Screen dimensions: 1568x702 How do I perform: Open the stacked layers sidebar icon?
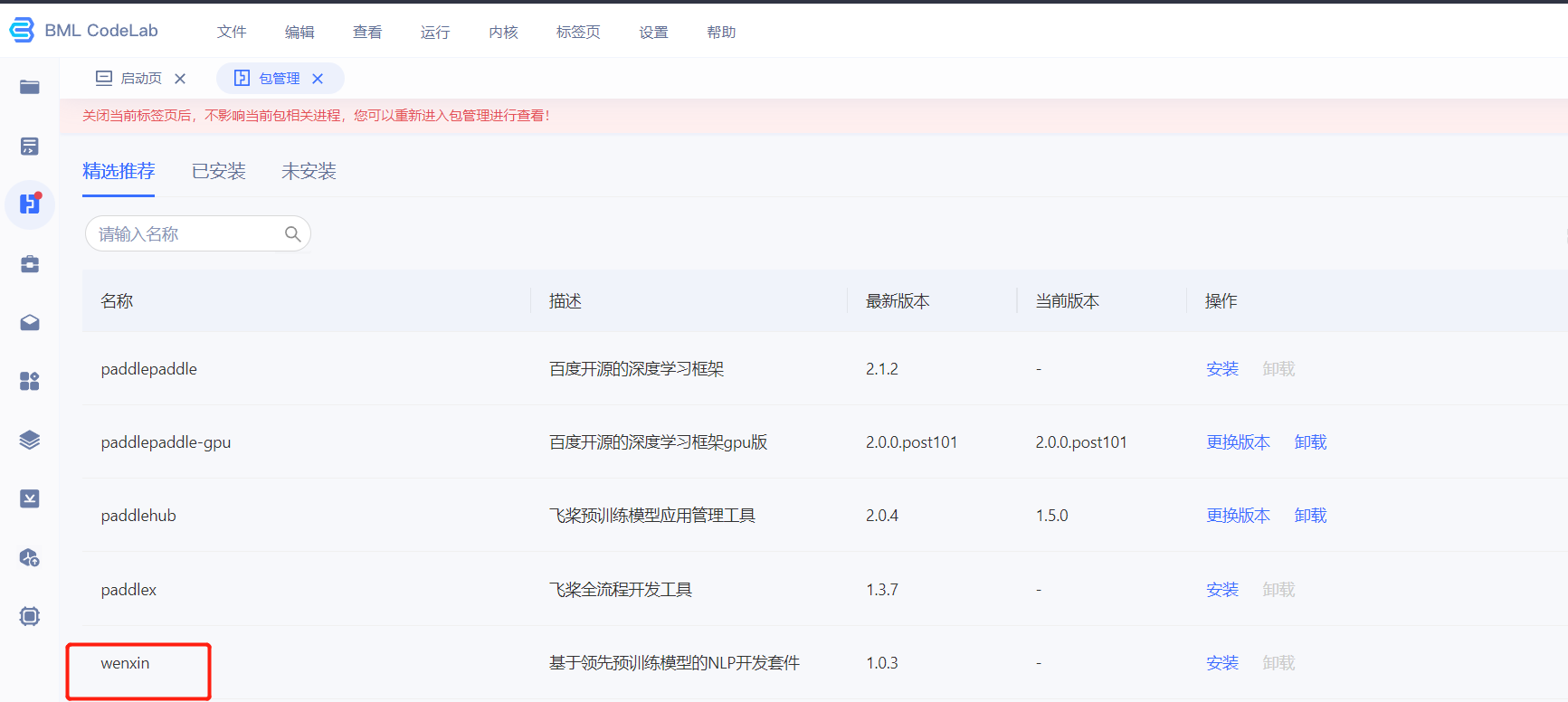point(30,440)
